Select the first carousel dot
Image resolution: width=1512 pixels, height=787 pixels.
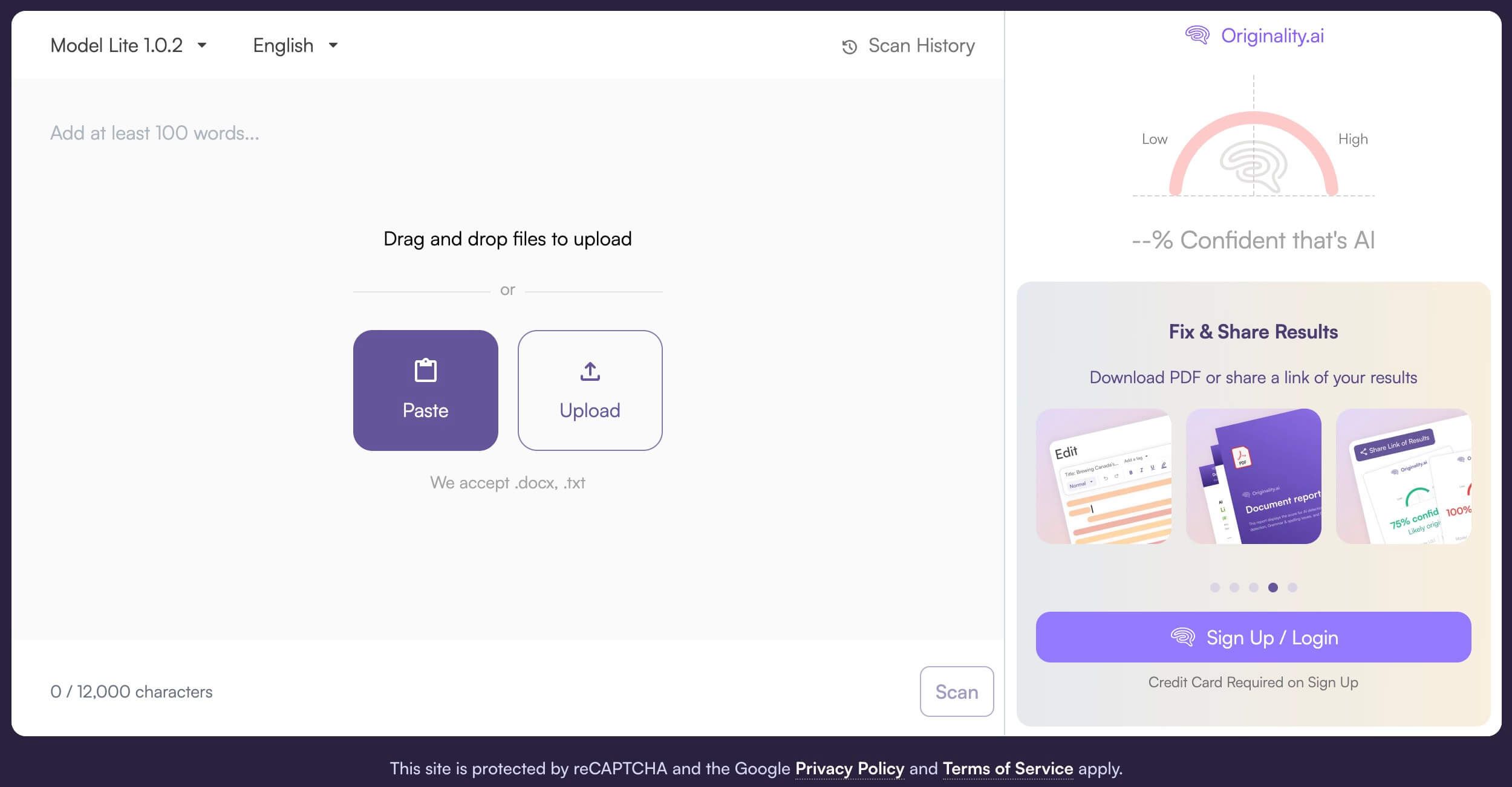pyautogui.click(x=1214, y=588)
